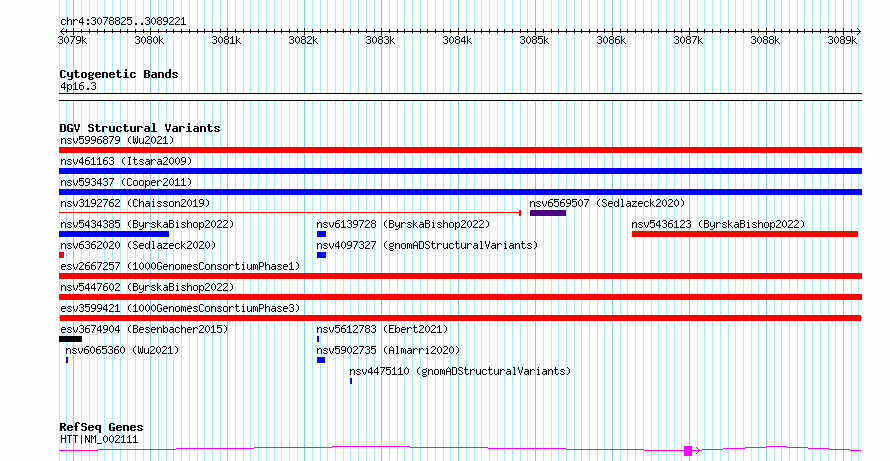890x461 pixels.
Task: Click the black bar under esv3674904
Action: [70, 339]
